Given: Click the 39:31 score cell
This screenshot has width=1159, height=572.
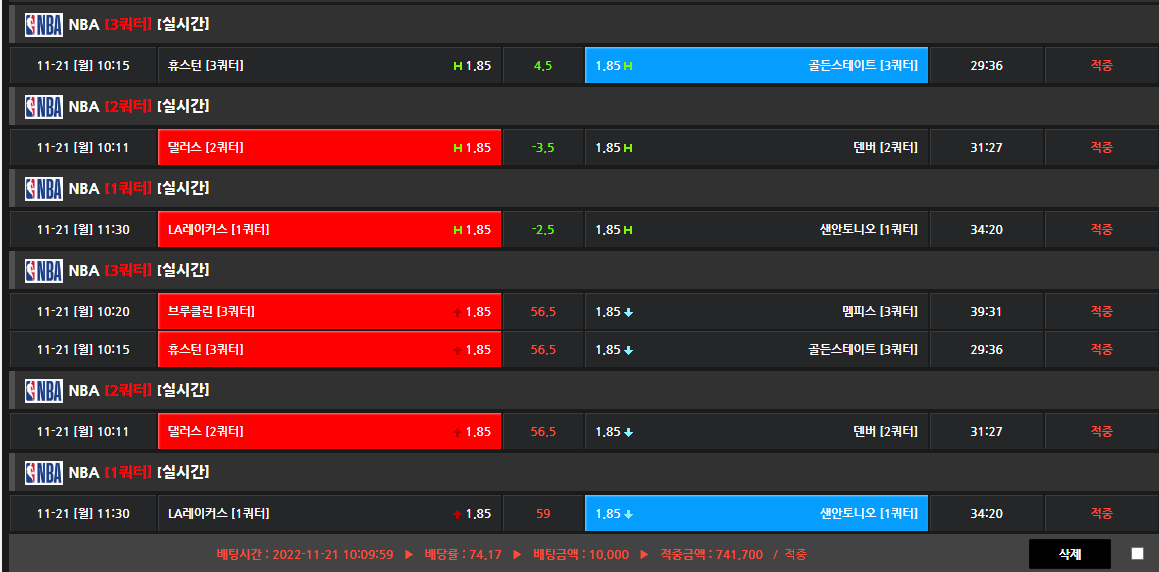Looking at the screenshot, I should point(986,312).
